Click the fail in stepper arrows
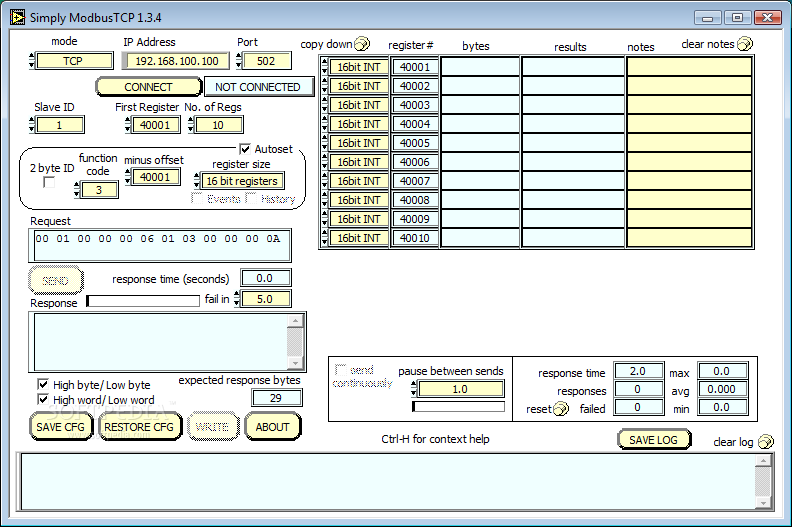This screenshot has width=792, height=527. pyautogui.click(x=237, y=299)
